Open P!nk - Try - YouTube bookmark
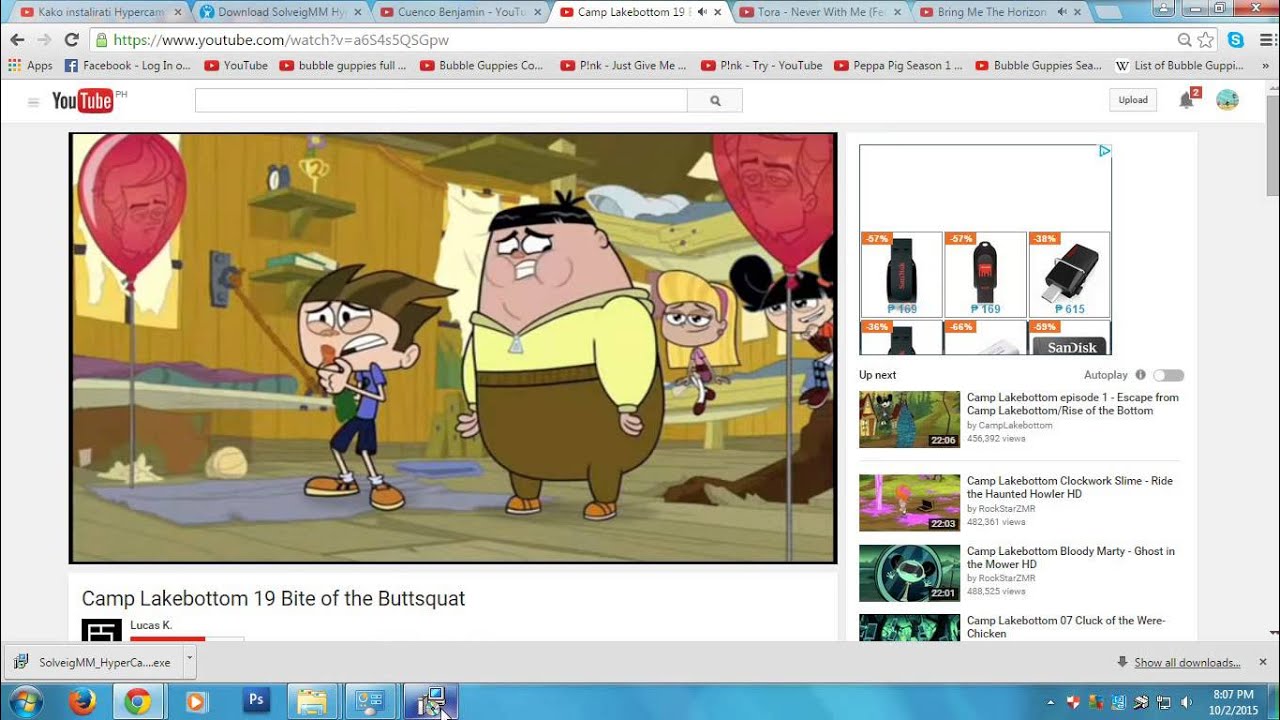The width and height of the screenshot is (1280, 720). pos(762,65)
